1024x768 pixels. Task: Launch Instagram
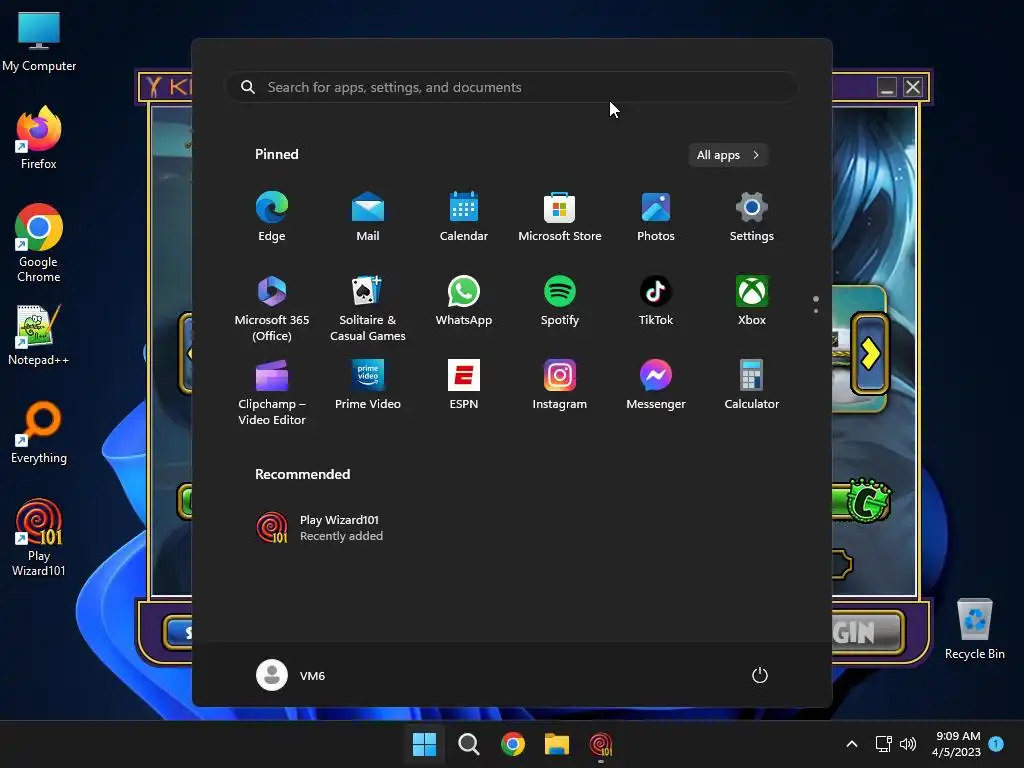(560, 384)
